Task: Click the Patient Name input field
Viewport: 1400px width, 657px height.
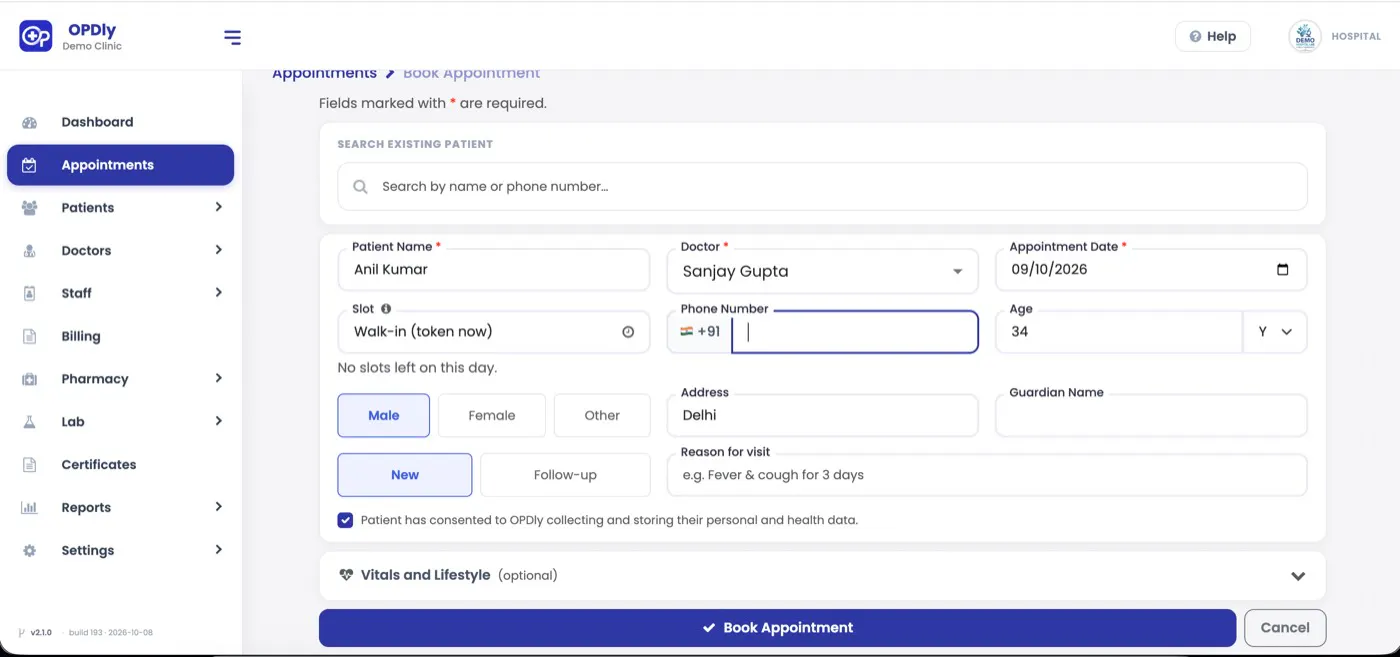Action: pos(494,270)
